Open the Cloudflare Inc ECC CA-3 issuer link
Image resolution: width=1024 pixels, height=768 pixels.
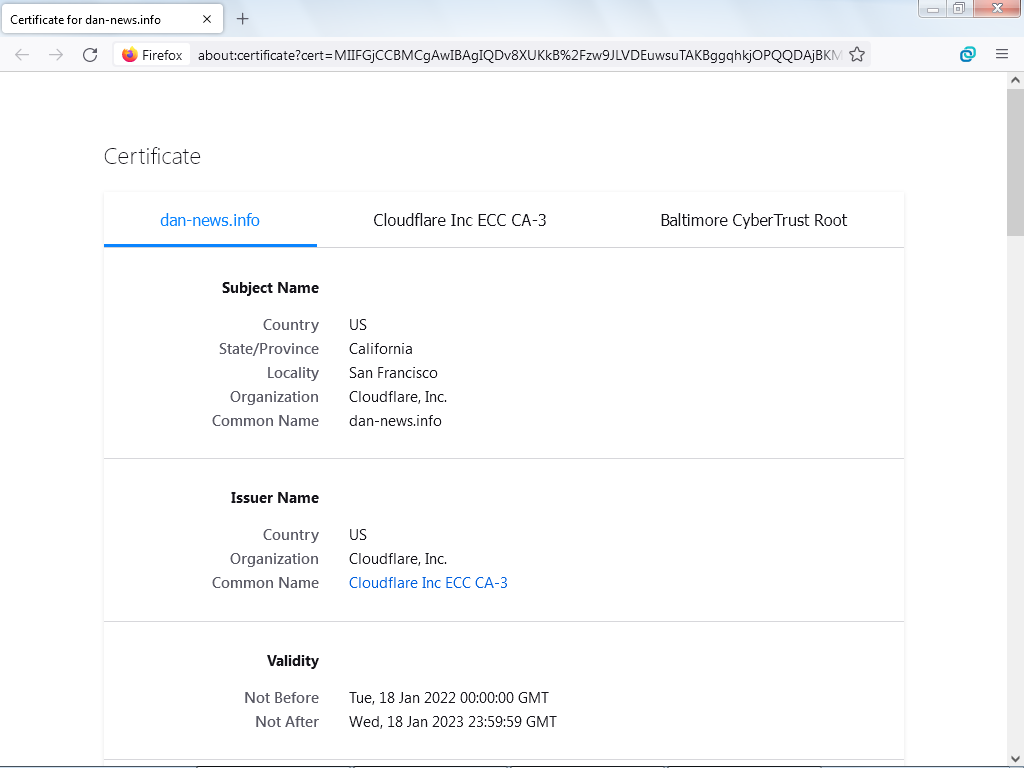pos(428,583)
